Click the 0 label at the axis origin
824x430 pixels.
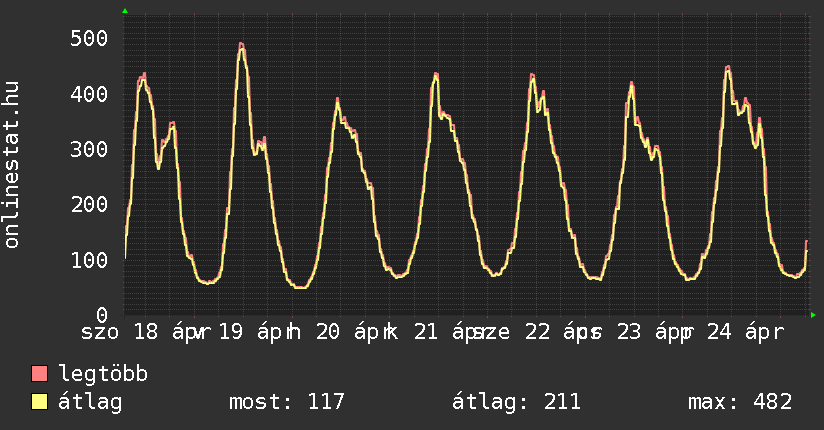pos(101,315)
